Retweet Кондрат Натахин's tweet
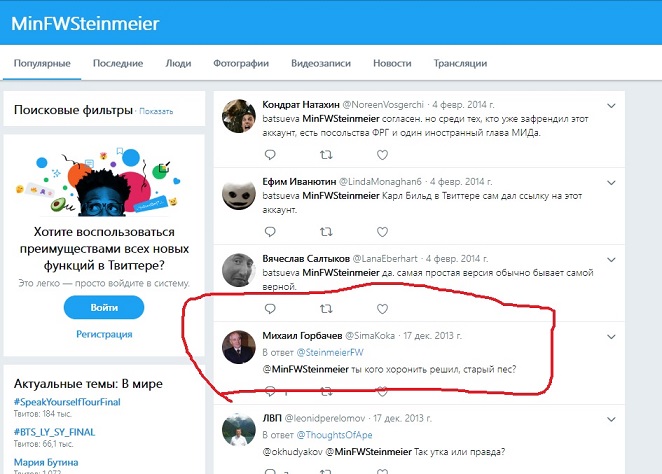This screenshot has height=474, width=662. 326,155
